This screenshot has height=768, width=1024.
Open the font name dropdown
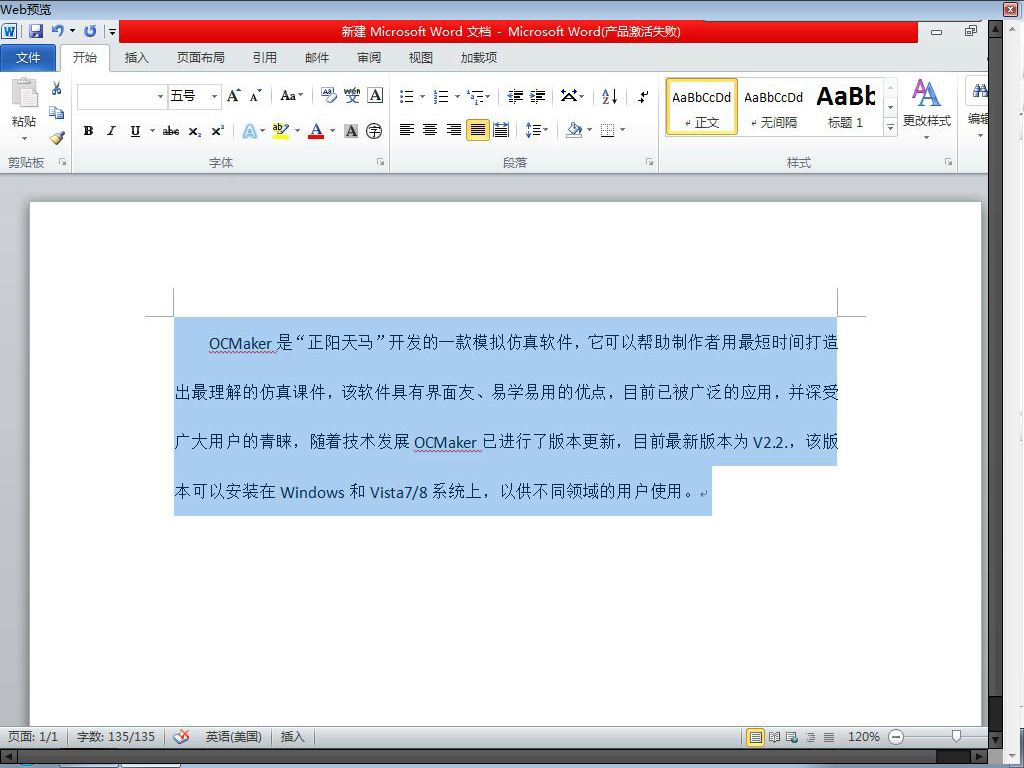click(x=160, y=97)
